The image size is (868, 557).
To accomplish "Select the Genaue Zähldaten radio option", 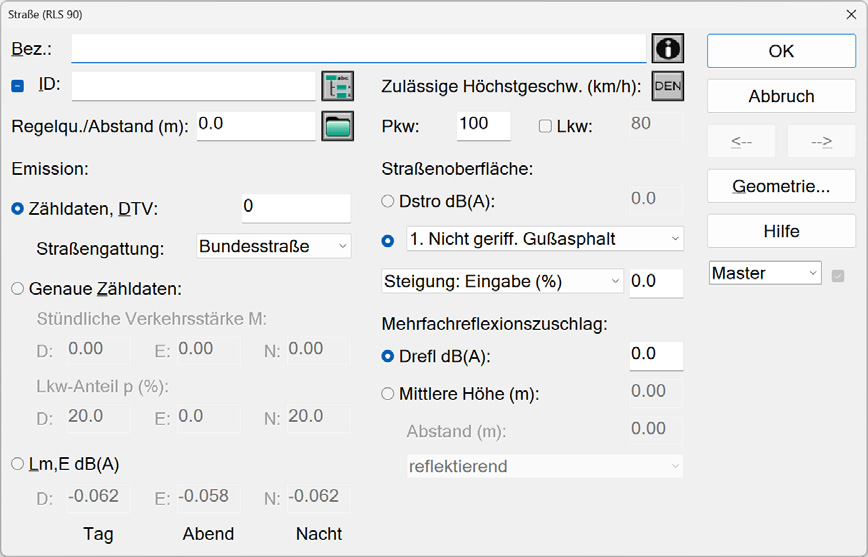I will point(18,288).
